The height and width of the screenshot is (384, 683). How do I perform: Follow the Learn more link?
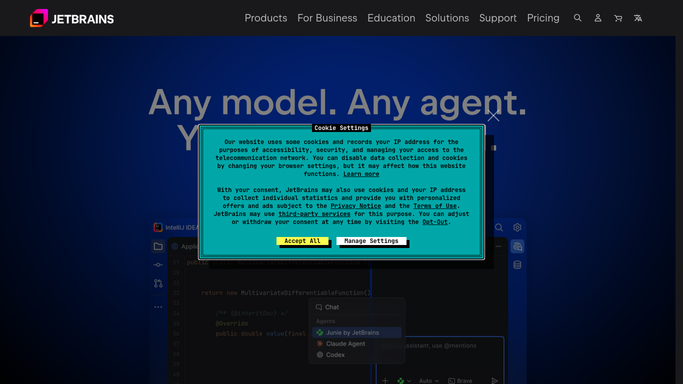(x=361, y=174)
